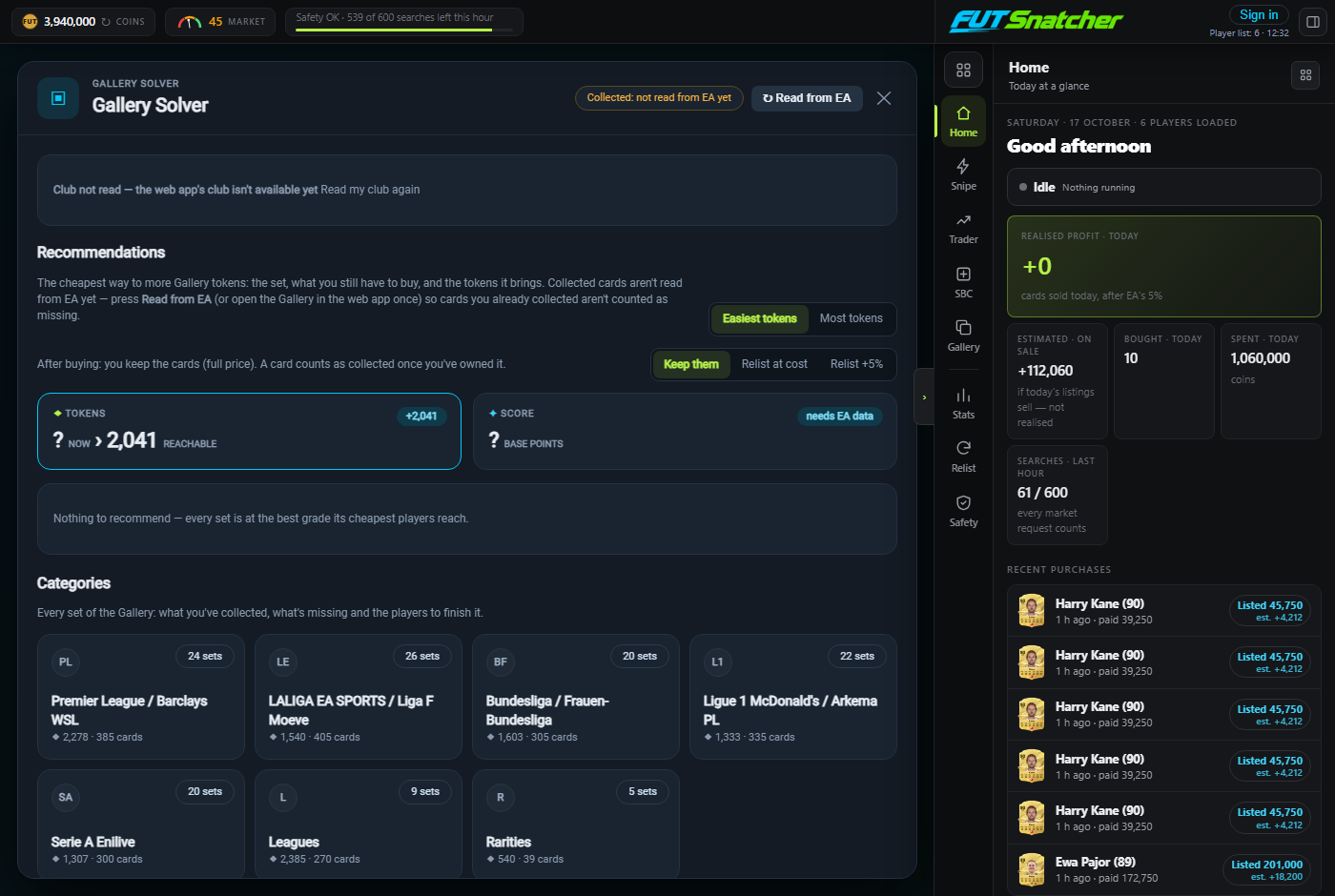Screen dimensions: 1335x896
Task: Open the Rarities category card
Action: tap(576, 824)
